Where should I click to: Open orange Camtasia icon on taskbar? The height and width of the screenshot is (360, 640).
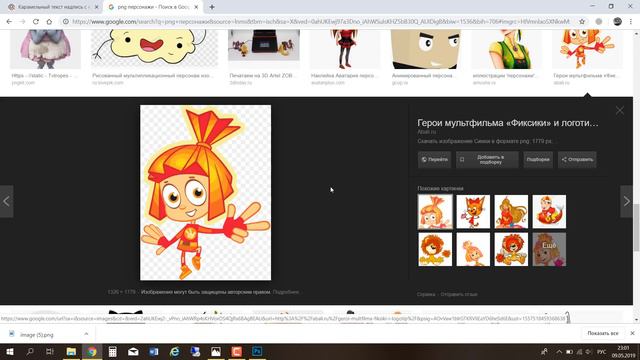pos(236,351)
